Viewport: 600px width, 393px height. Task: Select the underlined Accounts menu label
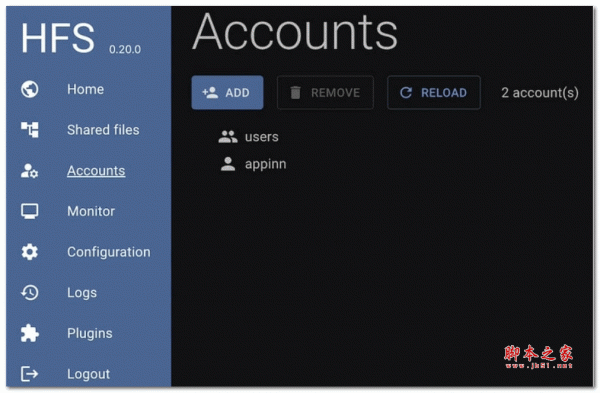click(x=96, y=171)
